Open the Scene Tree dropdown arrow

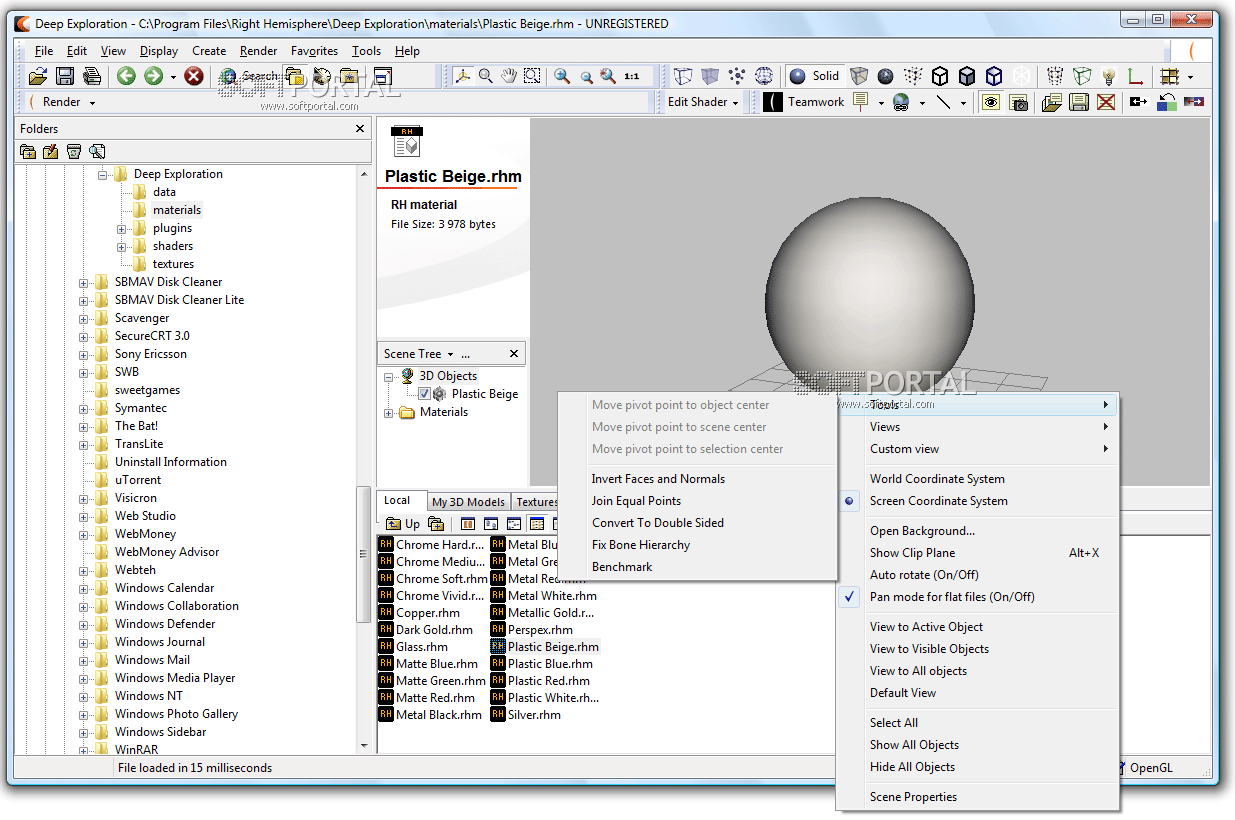(450, 354)
